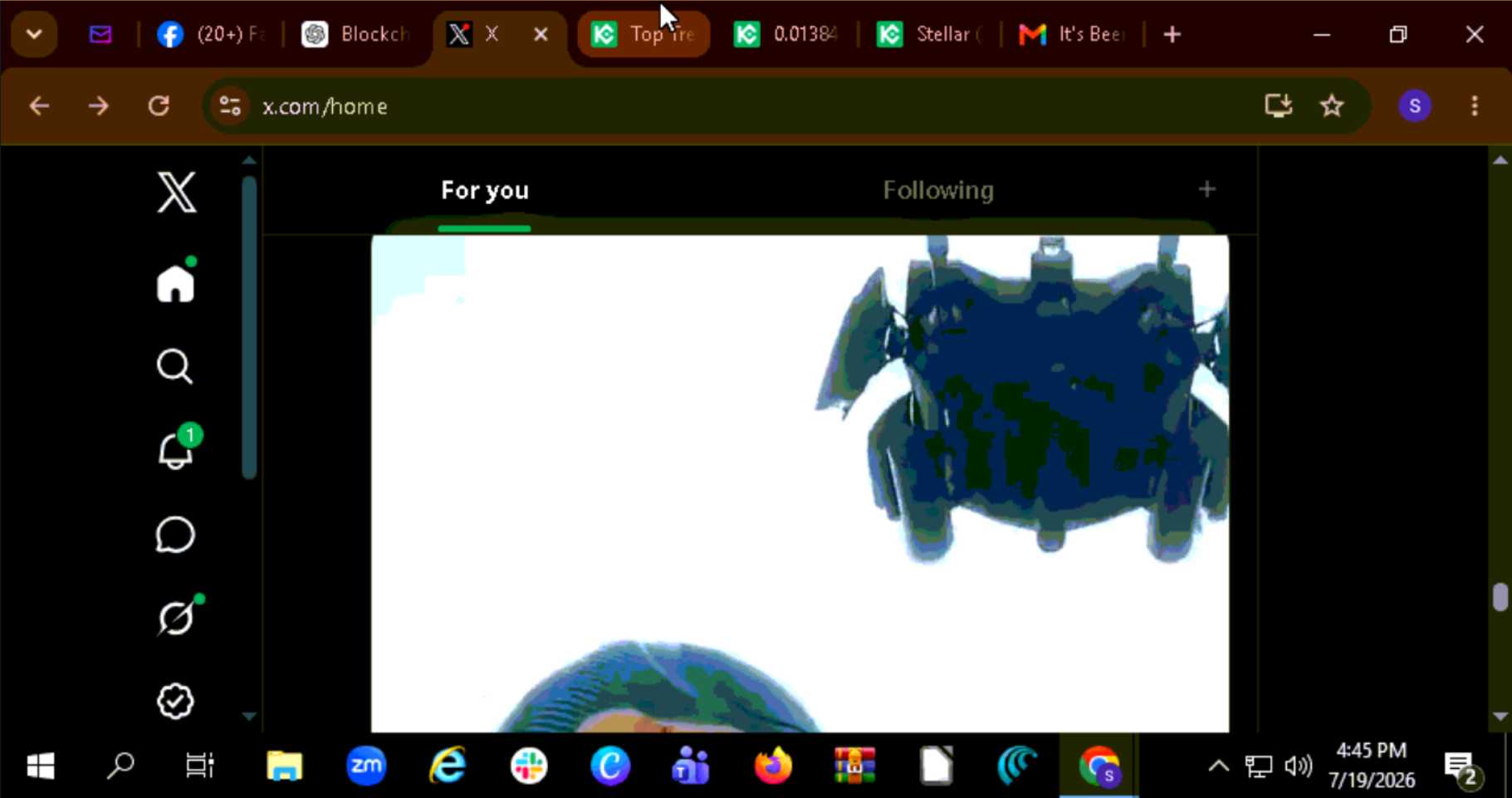Switch to the Top Trending KuCoin tab

tap(643, 34)
